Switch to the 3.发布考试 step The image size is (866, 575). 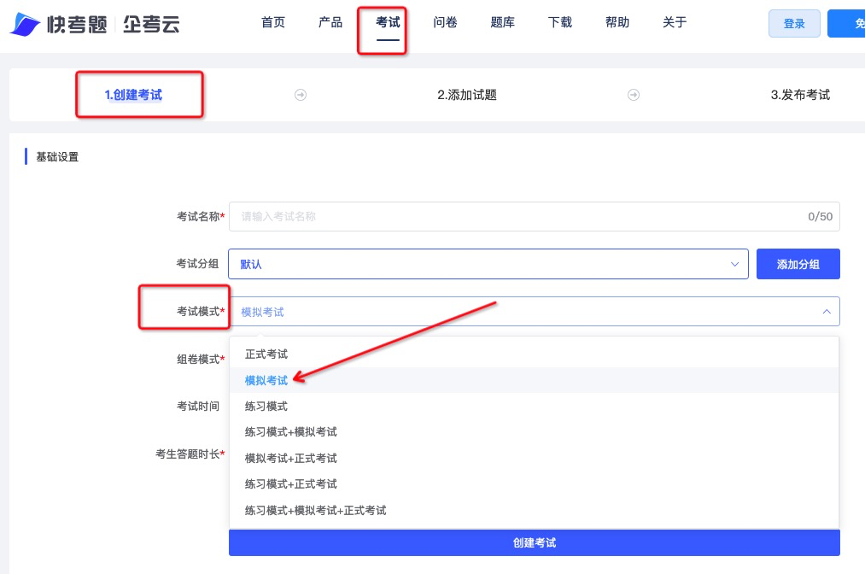tap(800, 95)
